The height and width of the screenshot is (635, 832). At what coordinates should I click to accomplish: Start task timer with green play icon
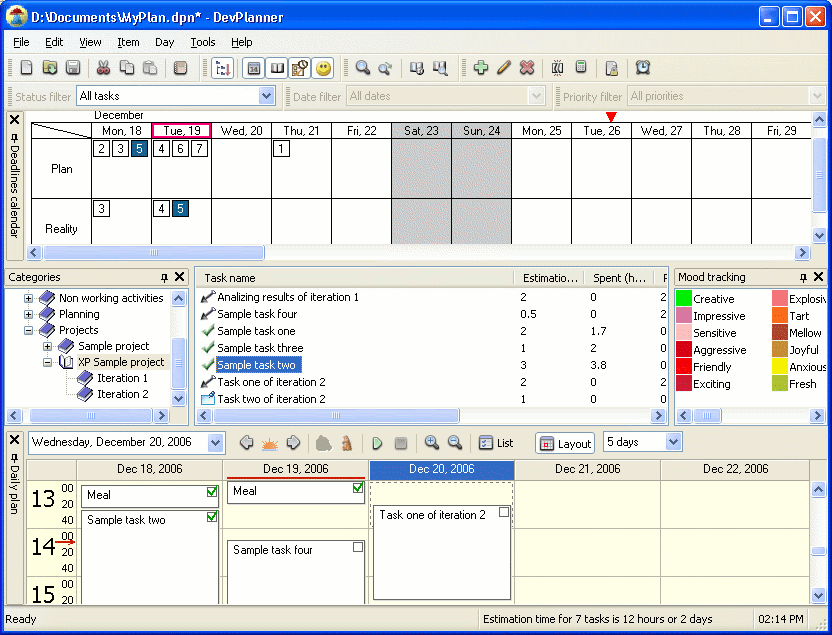click(x=377, y=443)
